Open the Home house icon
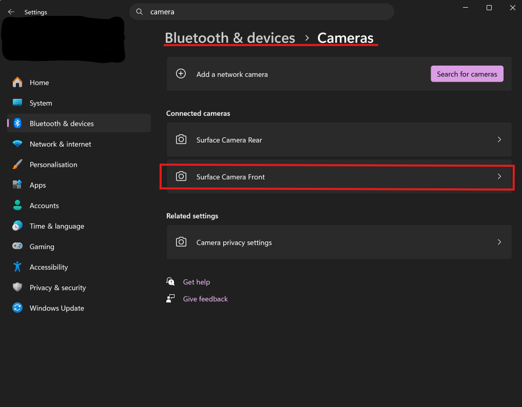This screenshot has height=407, width=522. 17,82
